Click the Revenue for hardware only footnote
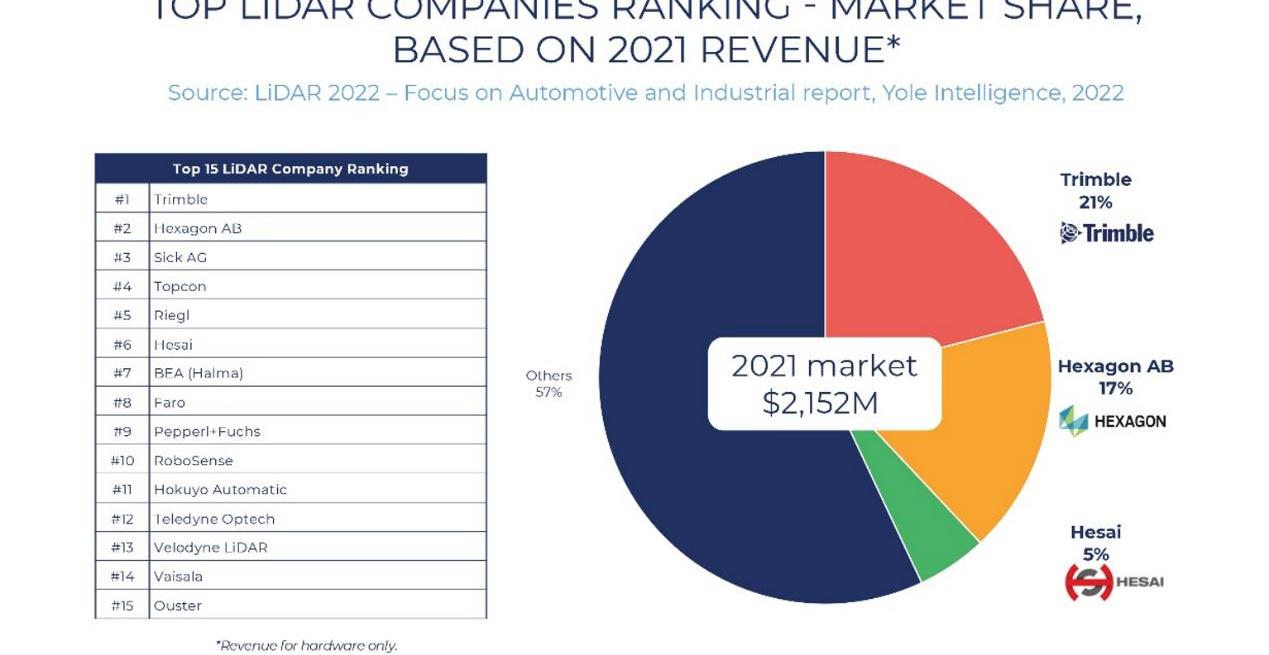 [x=306, y=645]
